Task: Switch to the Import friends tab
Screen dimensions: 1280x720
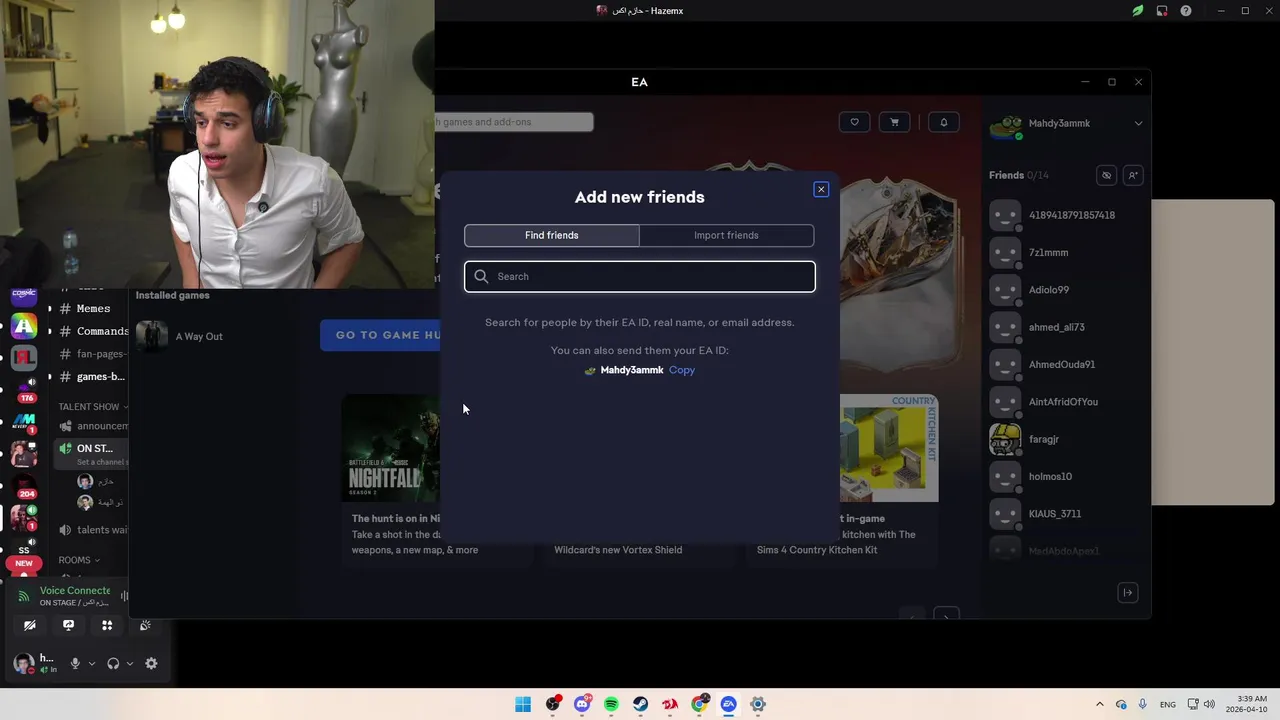Action: pos(726,235)
